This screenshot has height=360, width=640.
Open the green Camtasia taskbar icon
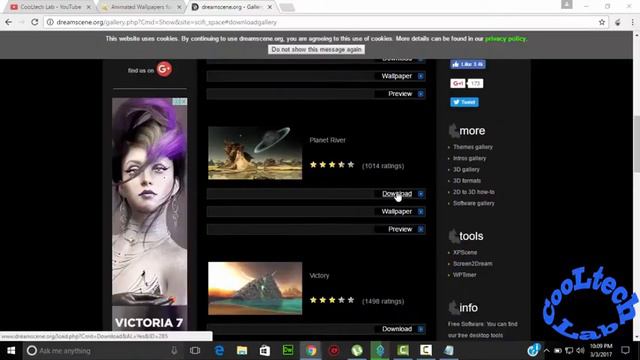point(403,350)
